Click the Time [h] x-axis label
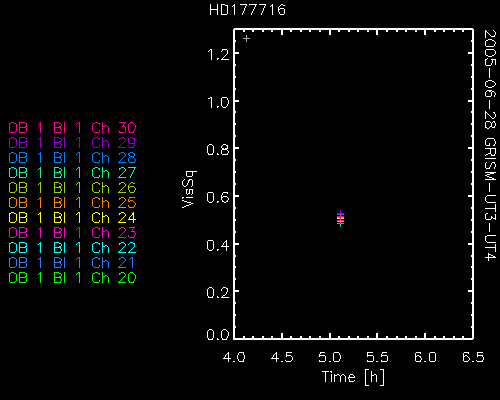The height and width of the screenshot is (400, 500). [x=353, y=377]
